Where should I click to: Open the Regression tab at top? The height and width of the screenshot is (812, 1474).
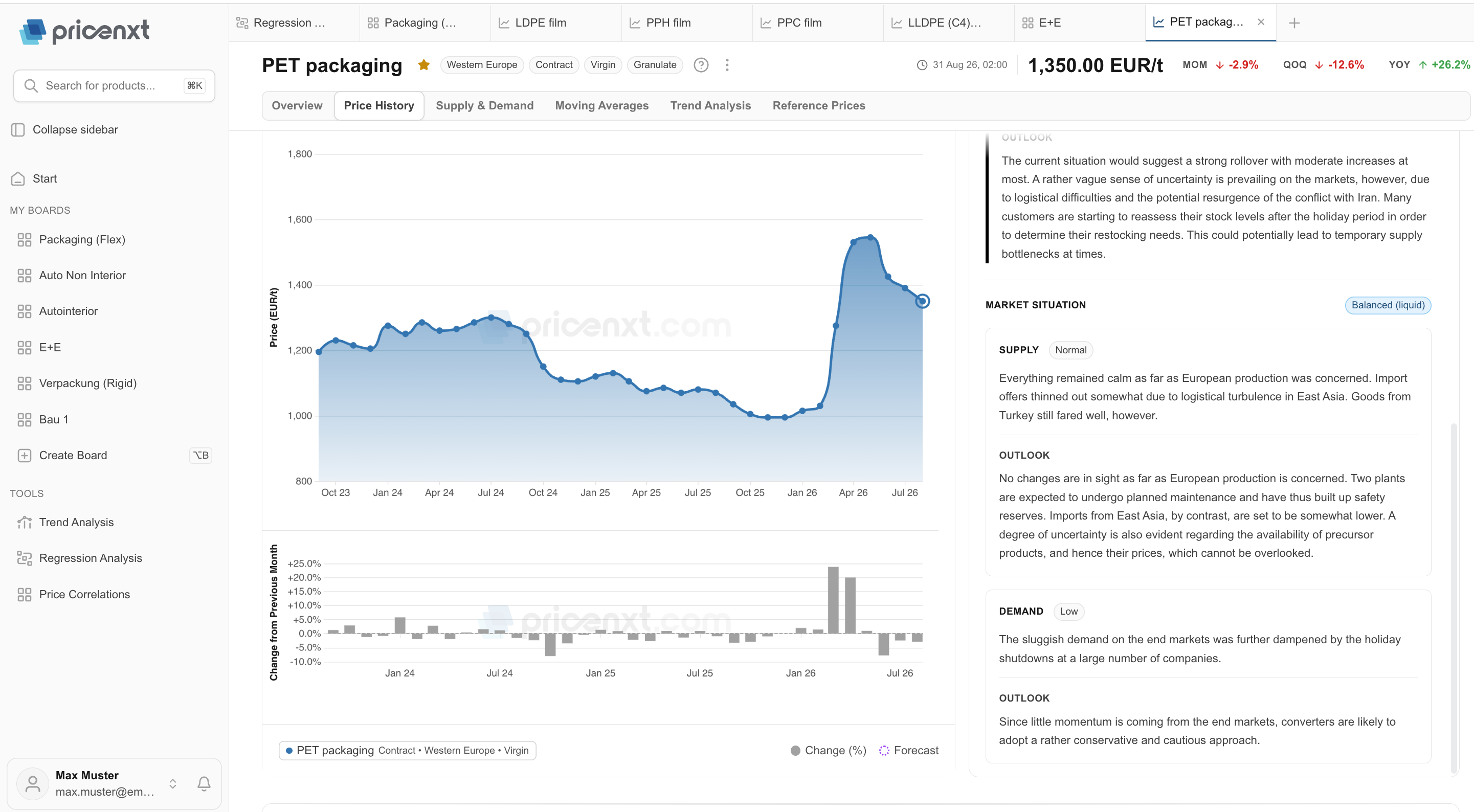[x=294, y=23]
